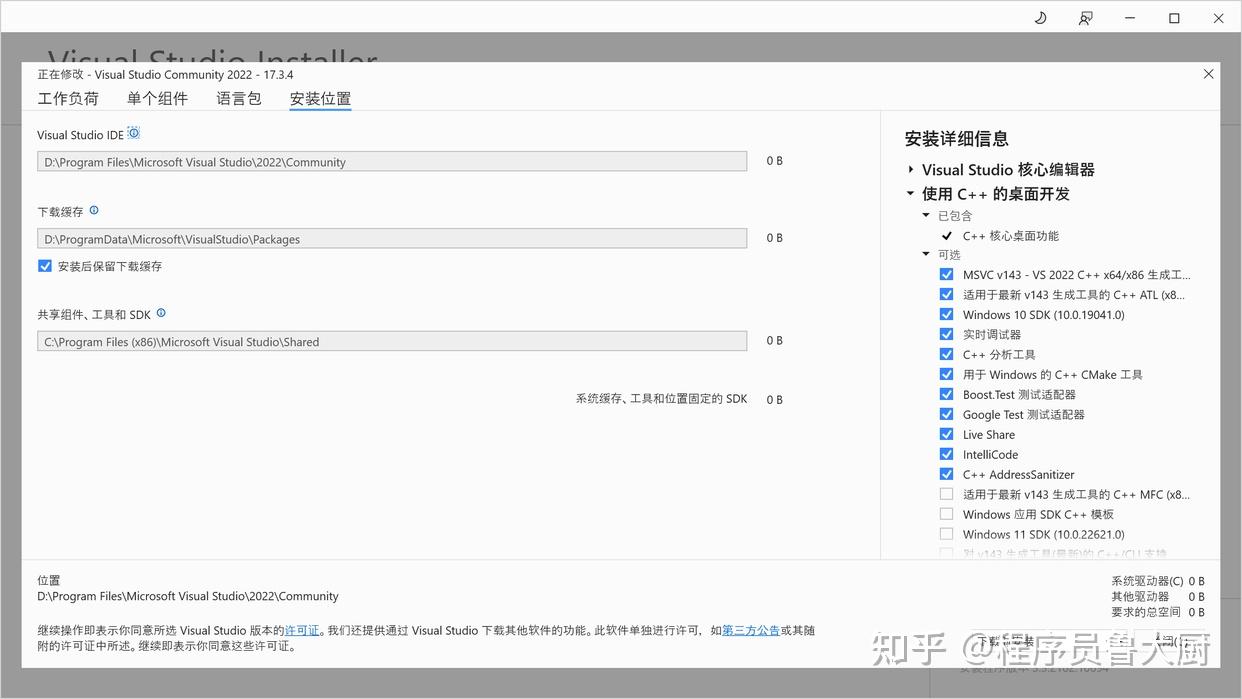This screenshot has height=699, width=1242.
Task: Maximize the Visual Studio Installer window
Action: (1174, 18)
